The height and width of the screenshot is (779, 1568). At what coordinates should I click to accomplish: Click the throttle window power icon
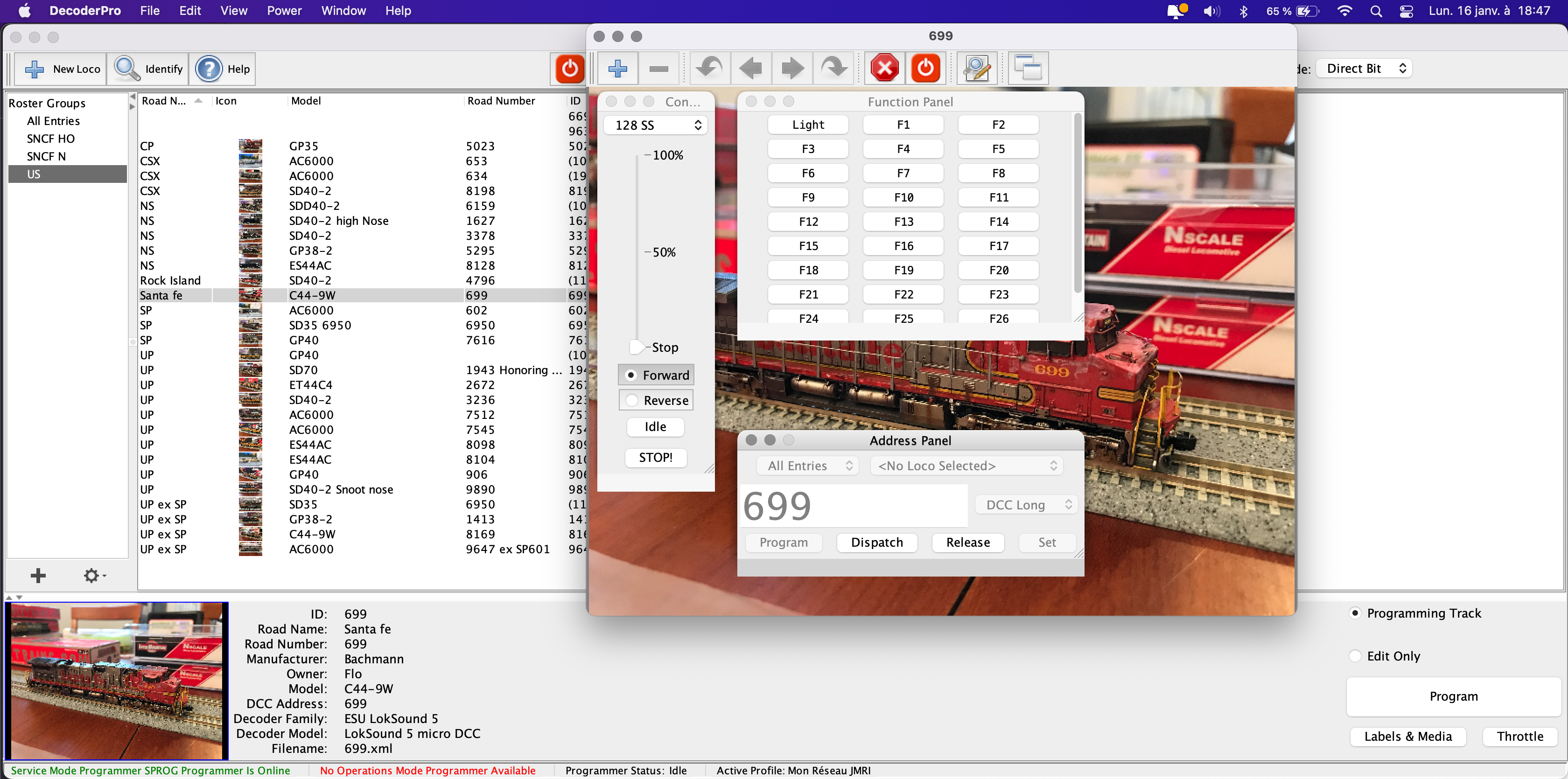pyautogui.click(x=925, y=68)
